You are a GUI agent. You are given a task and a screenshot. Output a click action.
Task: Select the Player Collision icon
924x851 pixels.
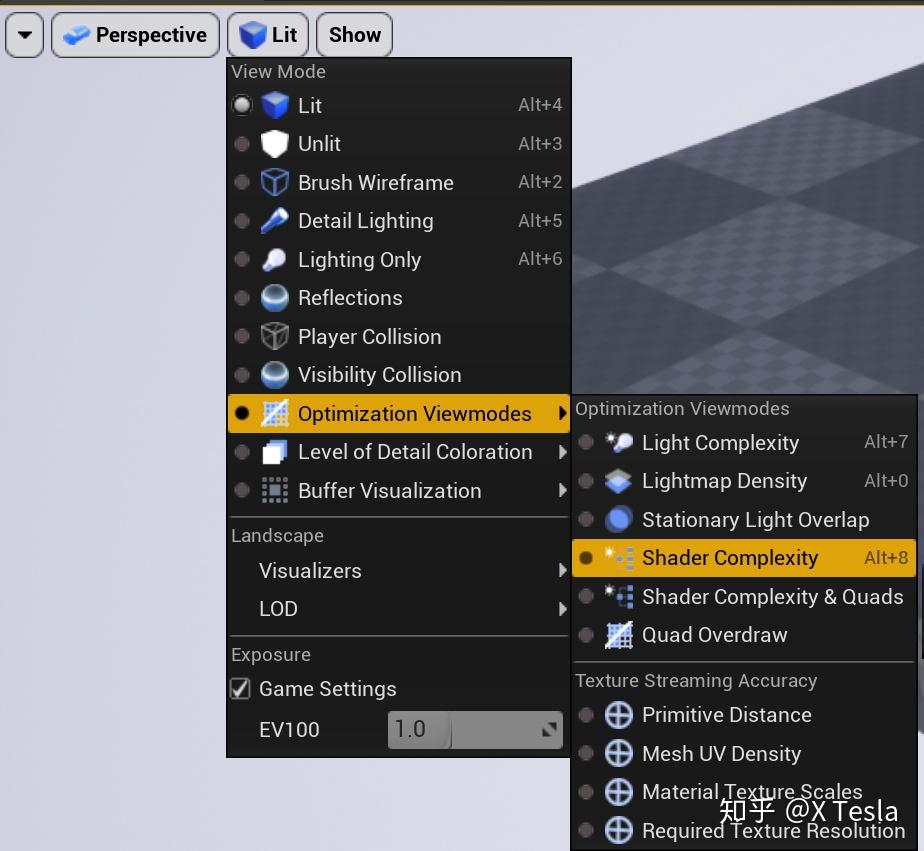(273, 336)
